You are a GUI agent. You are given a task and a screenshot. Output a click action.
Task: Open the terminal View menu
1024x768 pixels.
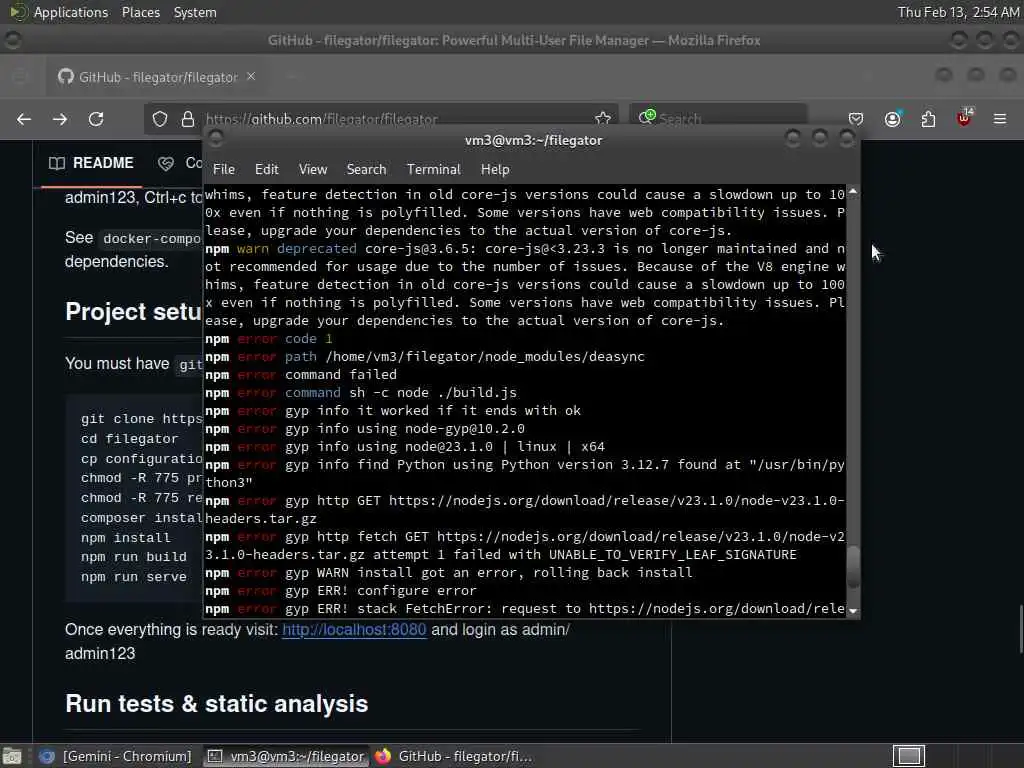pyautogui.click(x=313, y=170)
